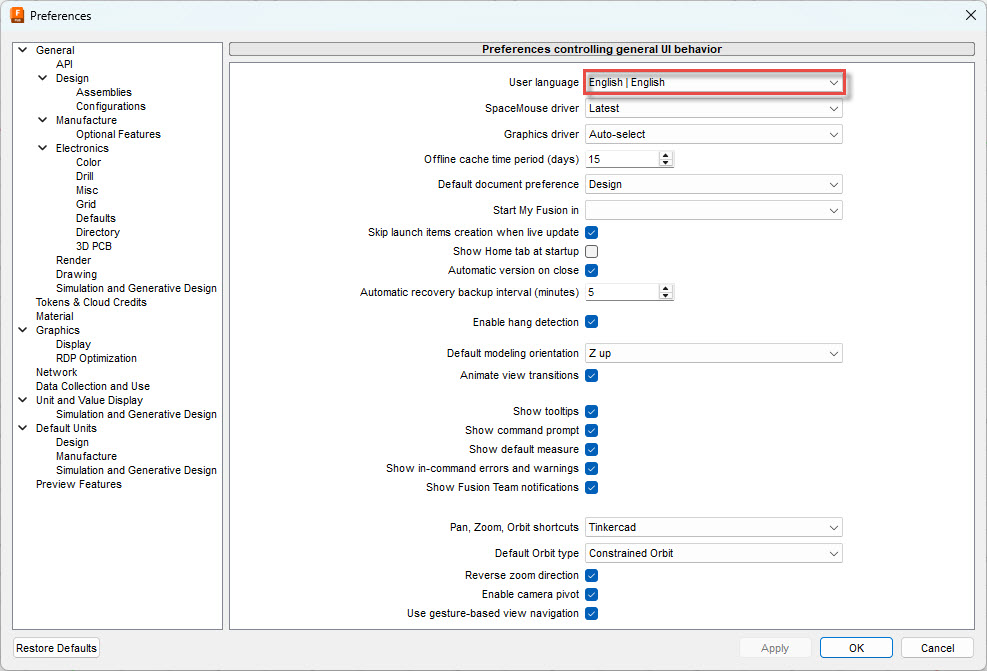987x671 pixels.
Task: Collapse the Graphics tree node
Action: pos(23,330)
